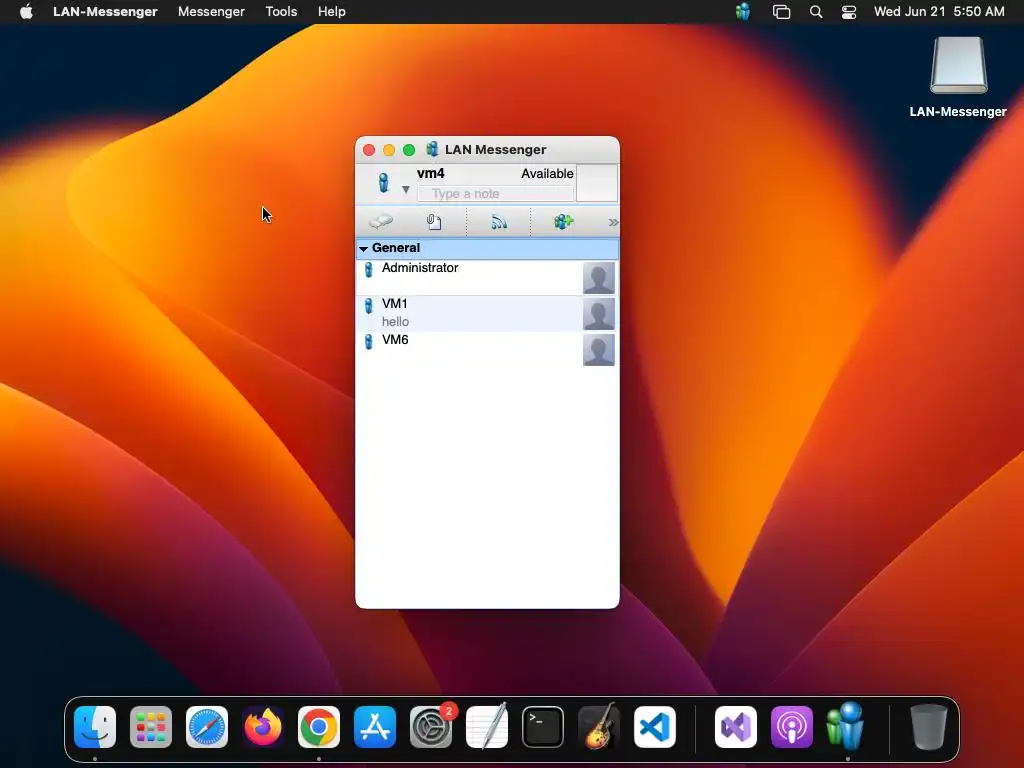Click VM1's avatar thumbnail

pos(598,313)
